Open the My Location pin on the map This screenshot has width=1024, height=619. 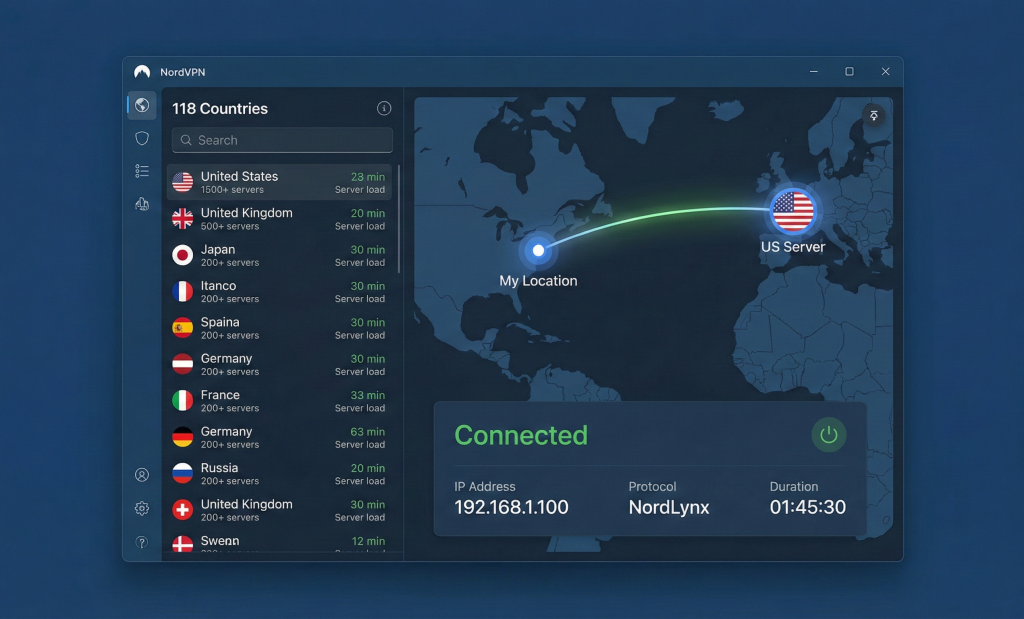pyautogui.click(x=538, y=252)
